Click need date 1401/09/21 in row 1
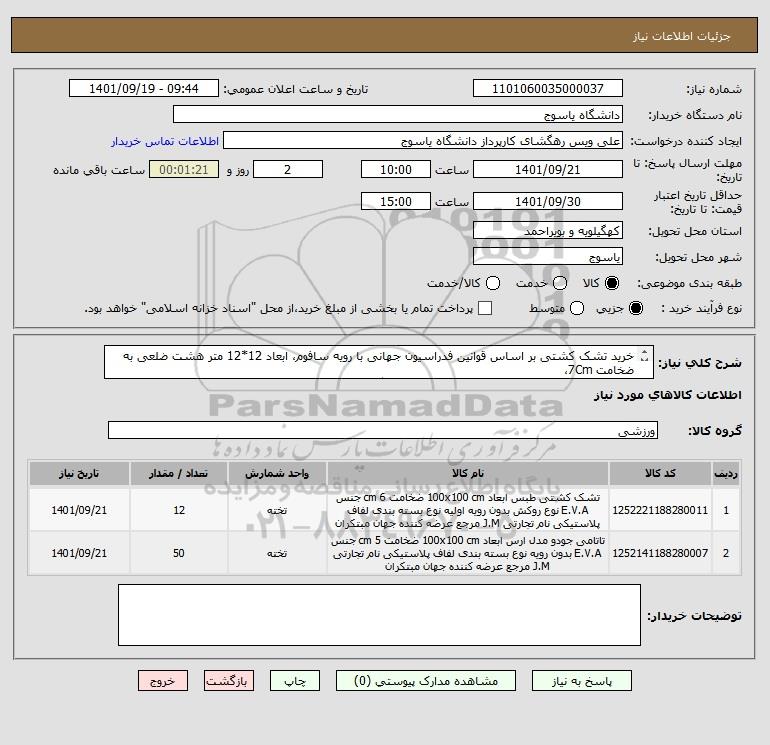 click(79, 510)
